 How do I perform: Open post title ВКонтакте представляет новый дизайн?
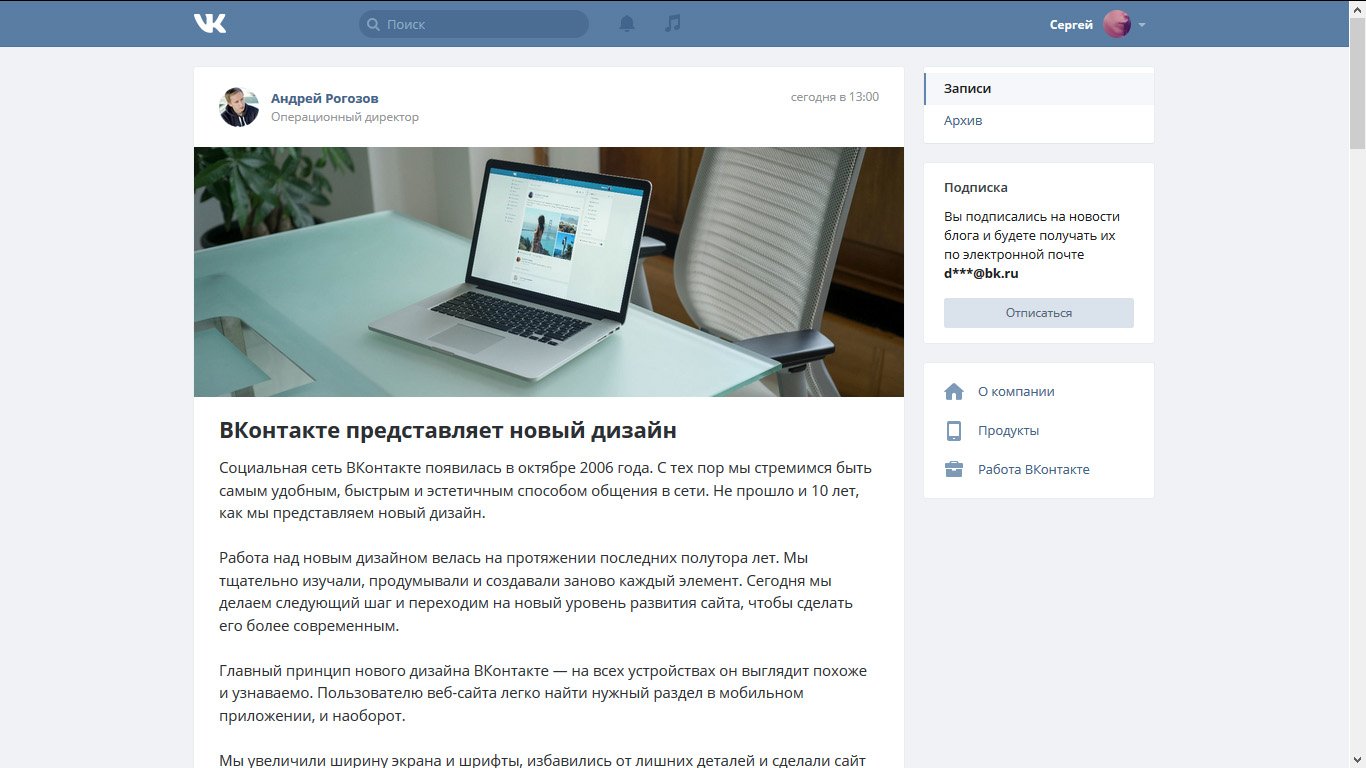pyautogui.click(x=448, y=430)
